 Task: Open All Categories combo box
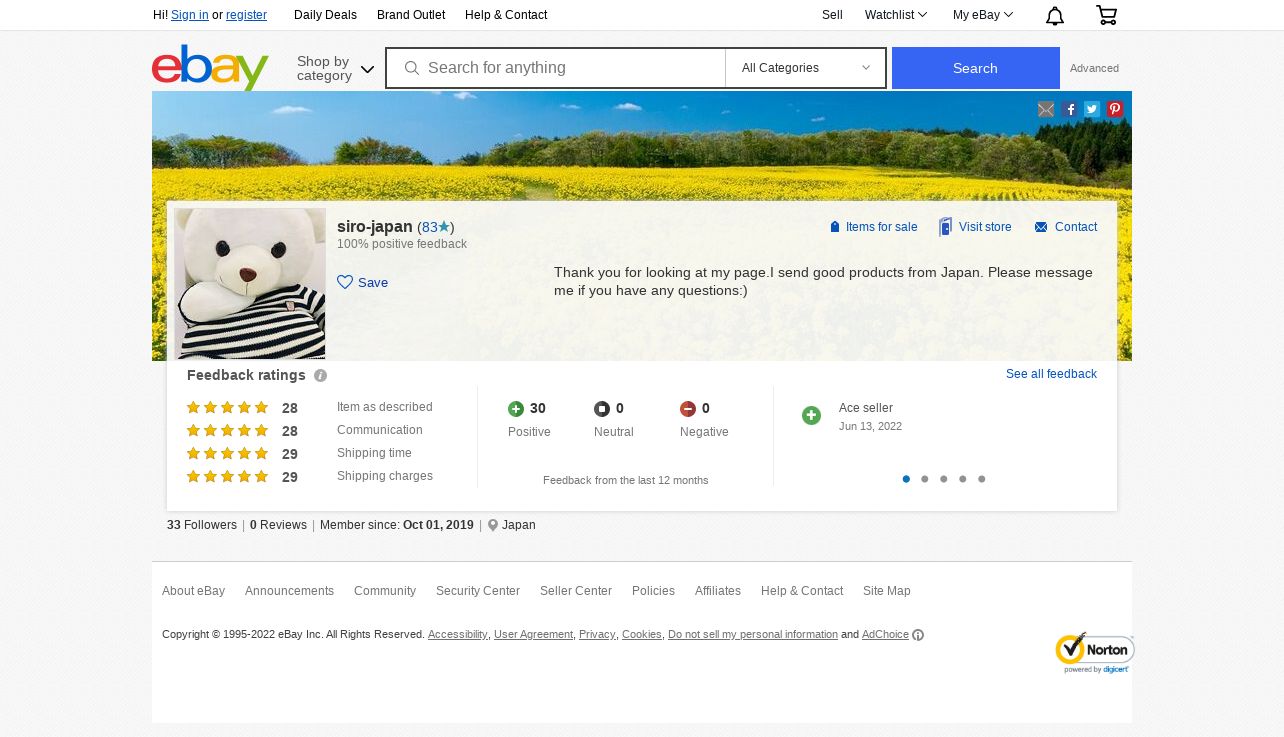coord(805,68)
